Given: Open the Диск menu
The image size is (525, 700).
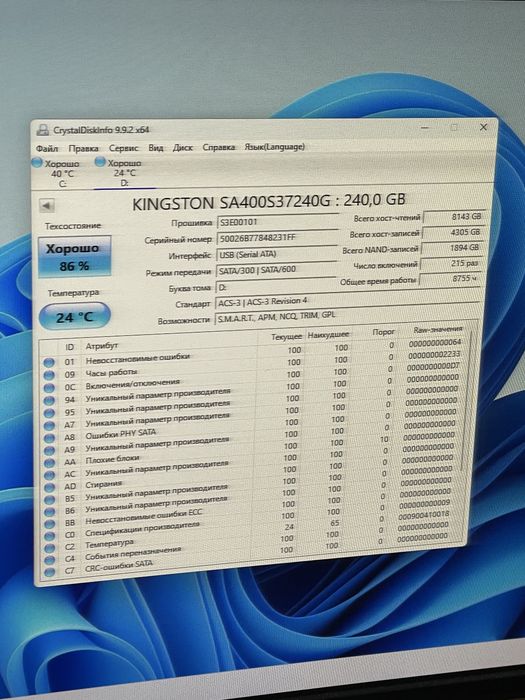Looking at the screenshot, I should [183, 147].
